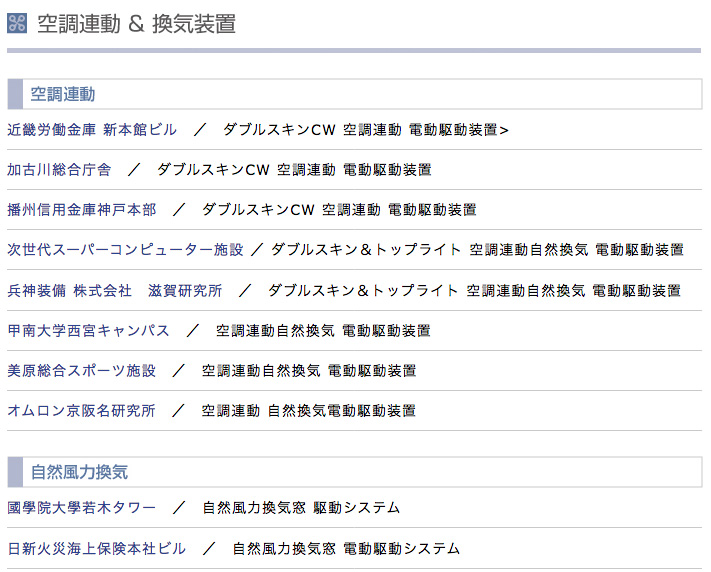
Task: Open 加古川総合庁舎 link
Action: [59, 170]
